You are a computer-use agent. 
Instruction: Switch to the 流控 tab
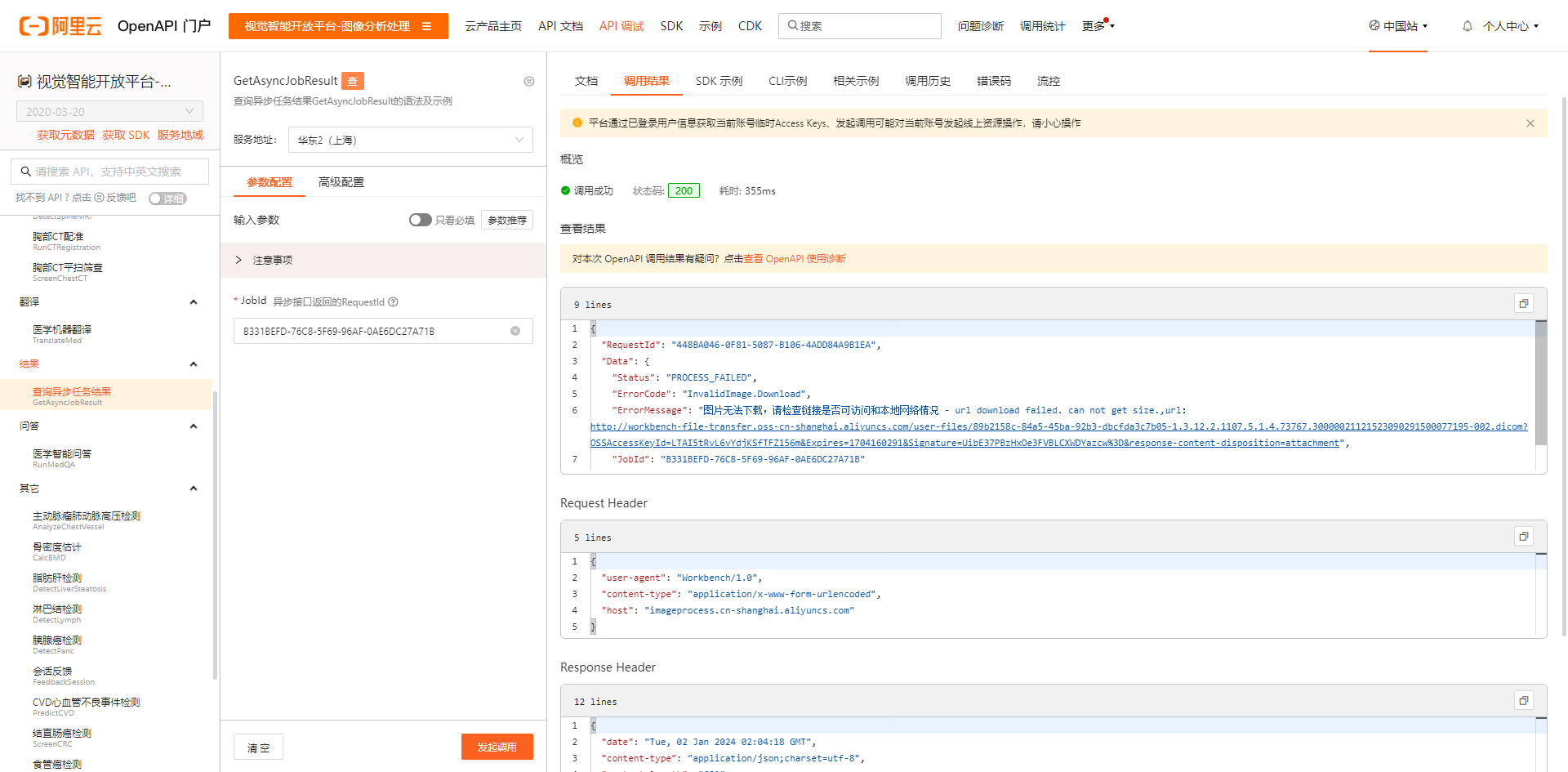1049,81
